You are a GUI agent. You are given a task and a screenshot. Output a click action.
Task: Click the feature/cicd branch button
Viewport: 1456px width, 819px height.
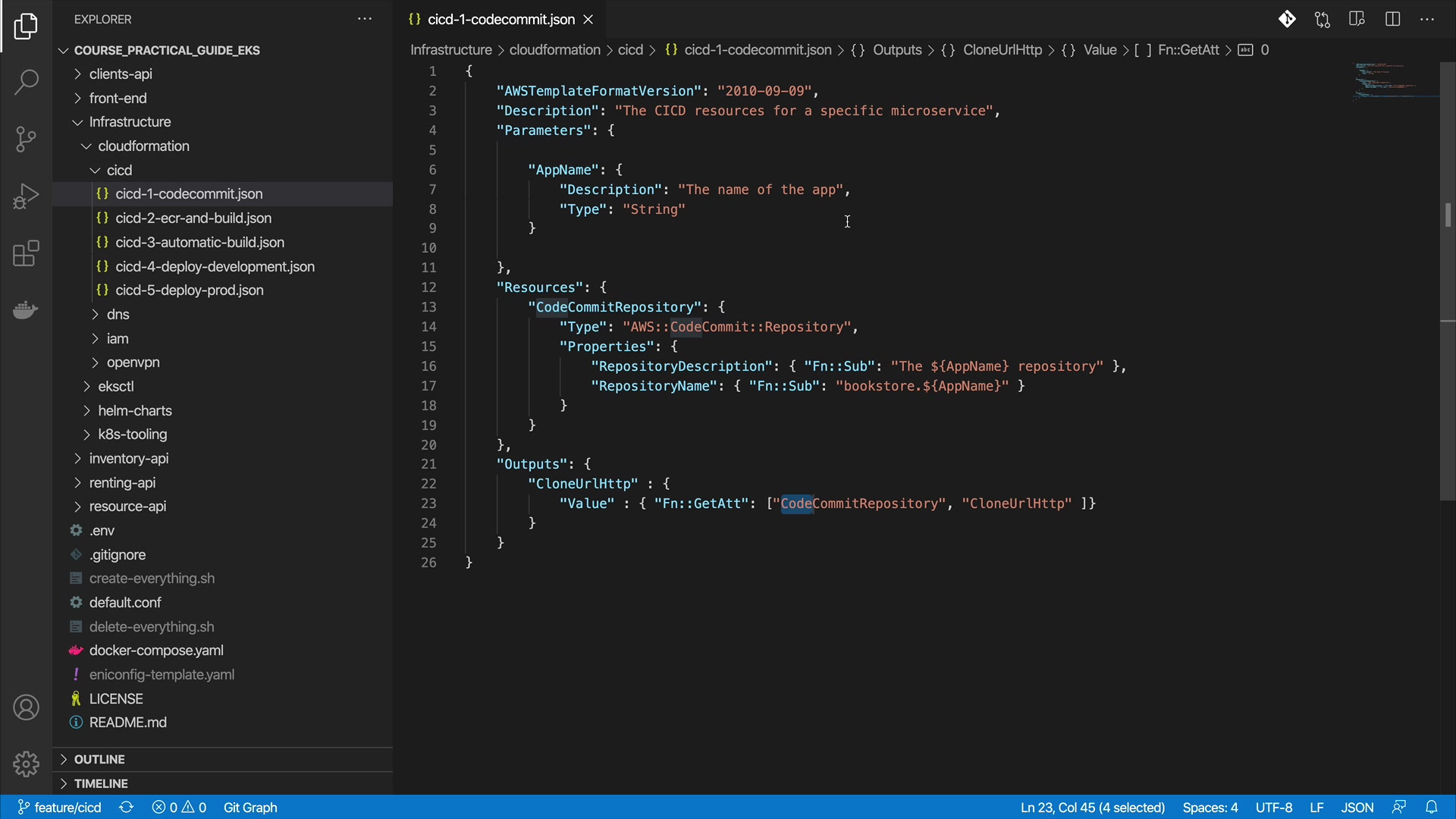[x=60, y=807]
